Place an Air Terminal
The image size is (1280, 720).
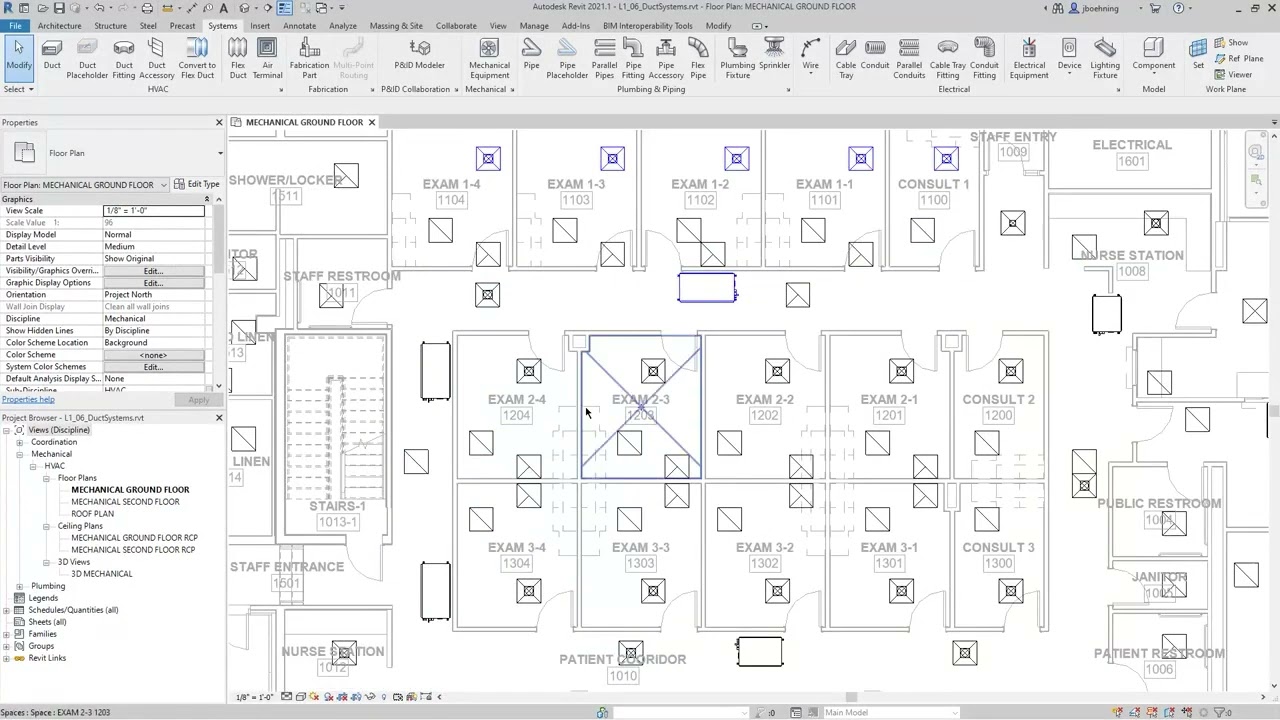point(267,57)
